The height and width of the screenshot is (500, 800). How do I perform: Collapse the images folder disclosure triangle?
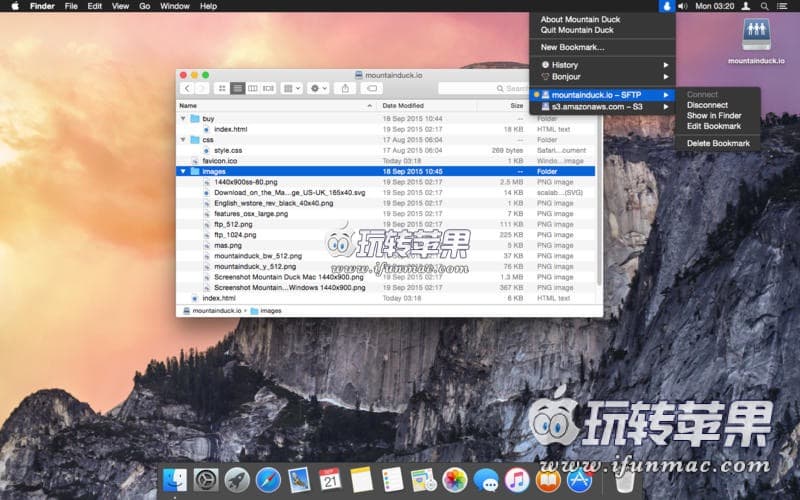coord(183,171)
